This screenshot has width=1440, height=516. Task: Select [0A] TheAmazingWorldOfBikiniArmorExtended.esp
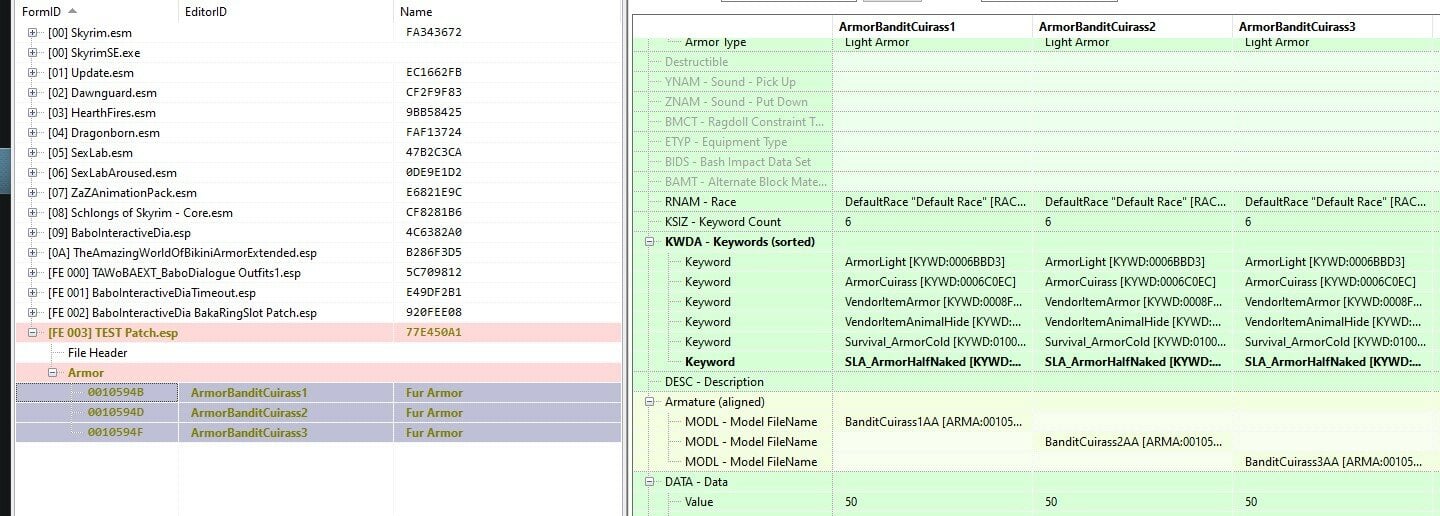[183, 253]
